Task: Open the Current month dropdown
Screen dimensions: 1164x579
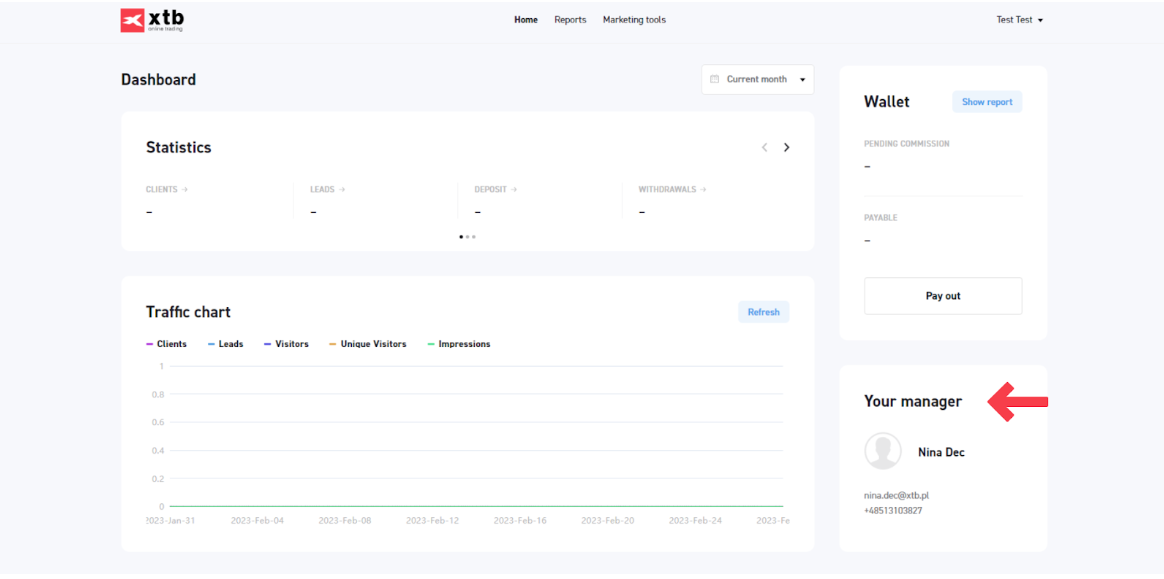Action: (x=758, y=79)
